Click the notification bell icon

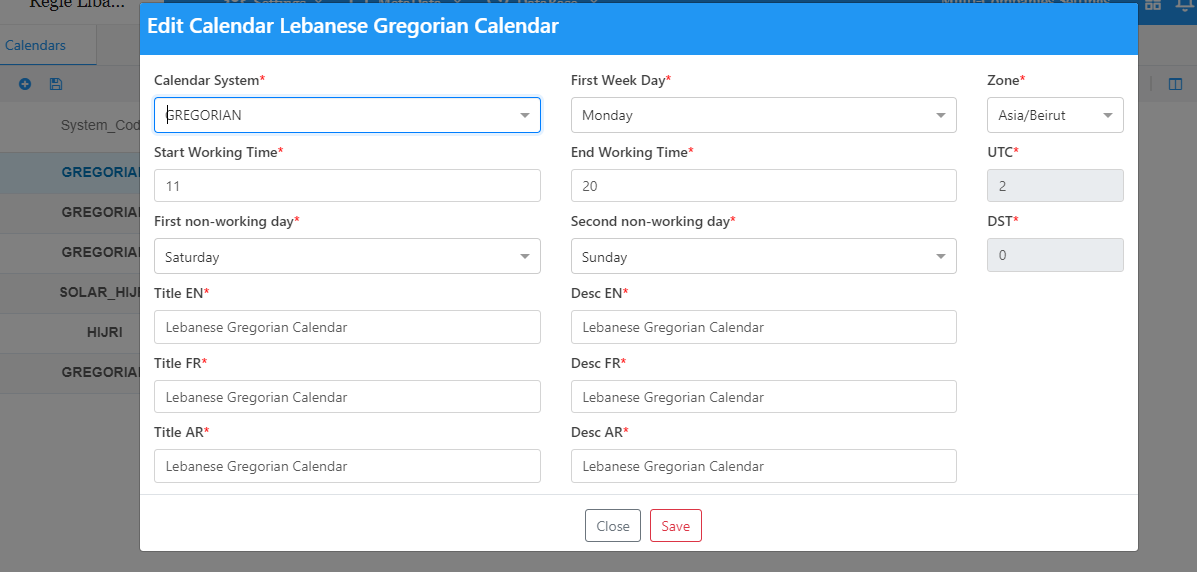coord(1185,5)
